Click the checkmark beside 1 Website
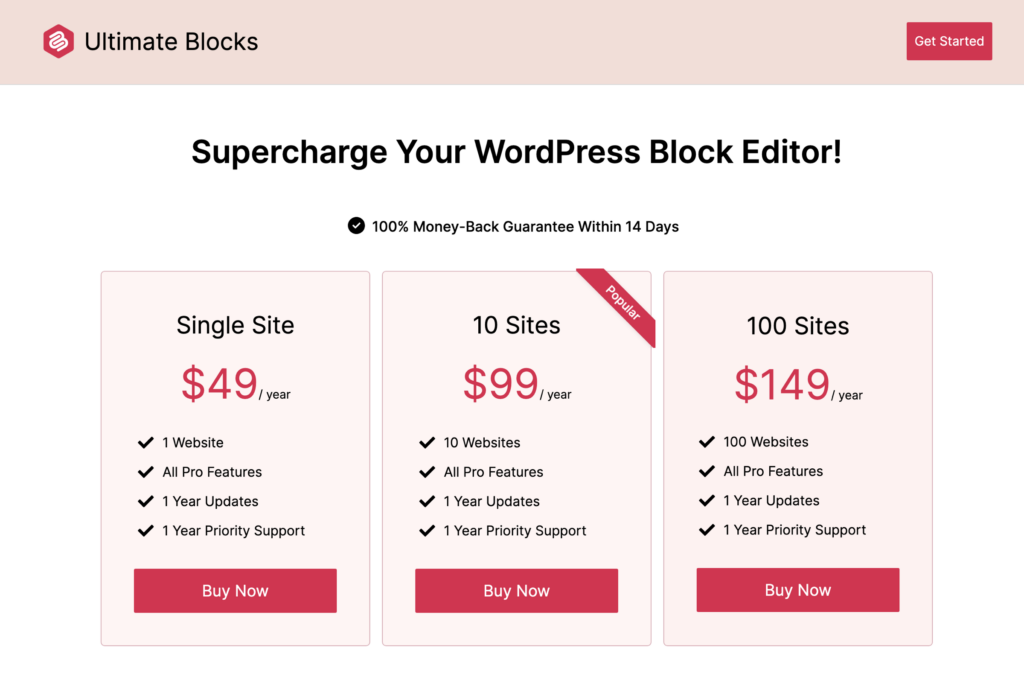 [x=146, y=442]
